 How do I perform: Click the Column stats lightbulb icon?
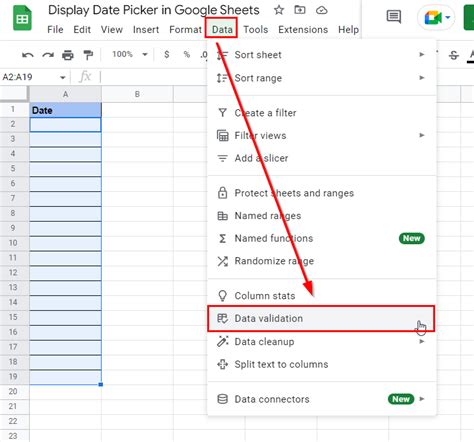pyautogui.click(x=222, y=296)
